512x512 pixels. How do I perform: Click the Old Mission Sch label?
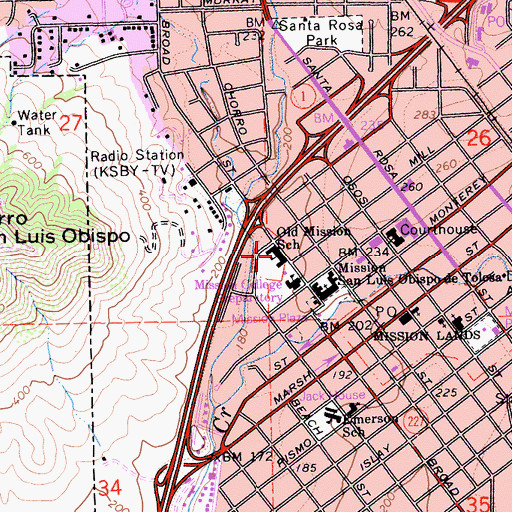(x=313, y=238)
